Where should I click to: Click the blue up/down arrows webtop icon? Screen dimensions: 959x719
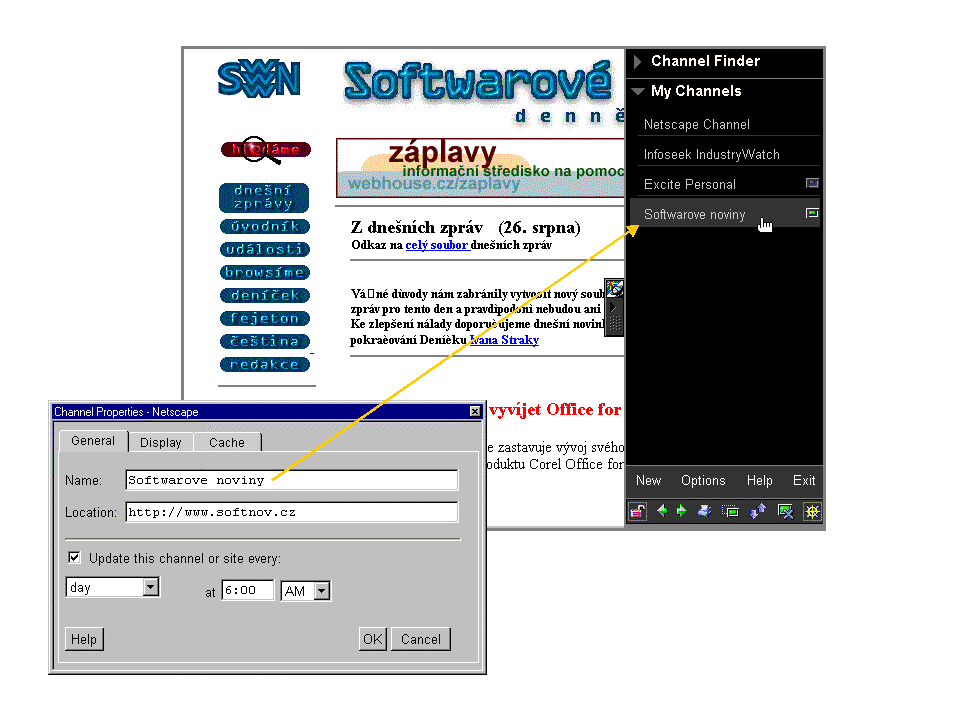(x=757, y=511)
